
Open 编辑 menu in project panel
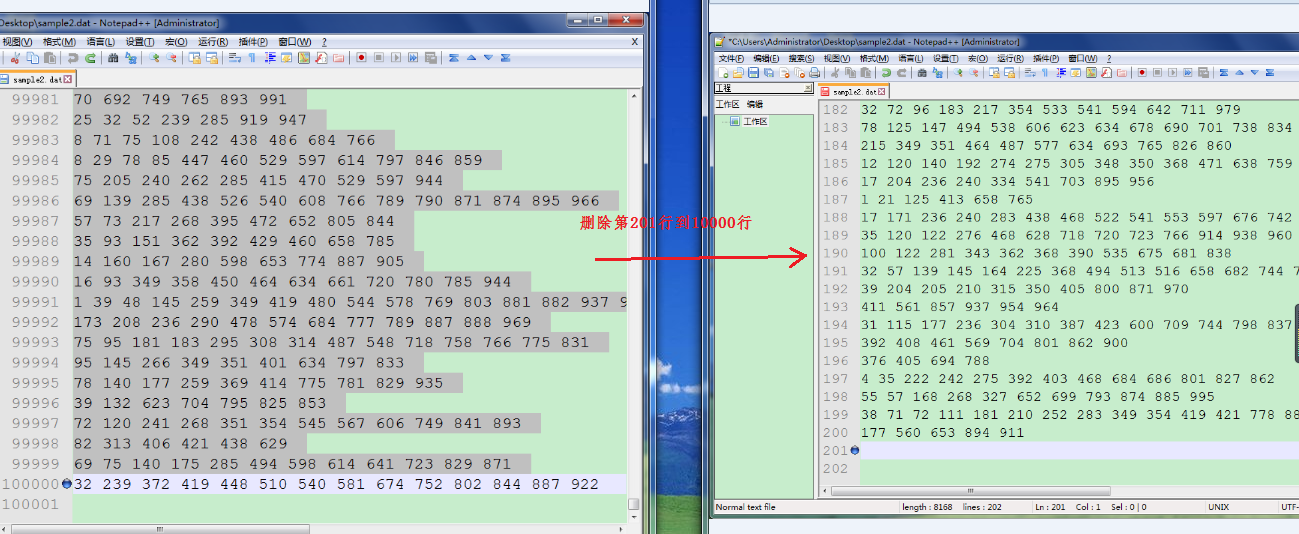point(755,104)
